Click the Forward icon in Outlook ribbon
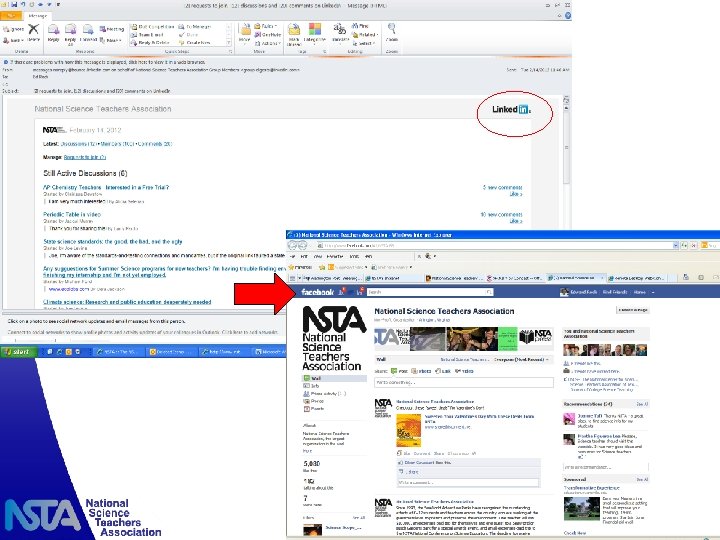Image resolution: width=720 pixels, height=540 pixels. coord(88,30)
